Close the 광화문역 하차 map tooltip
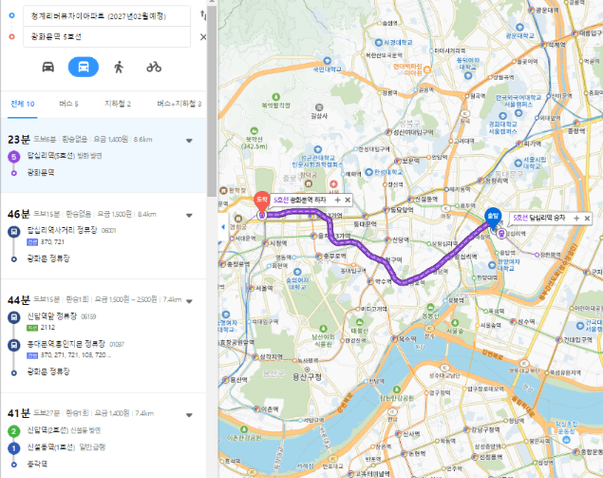The height and width of the screenshot is (478, 603). click(348, 200)
